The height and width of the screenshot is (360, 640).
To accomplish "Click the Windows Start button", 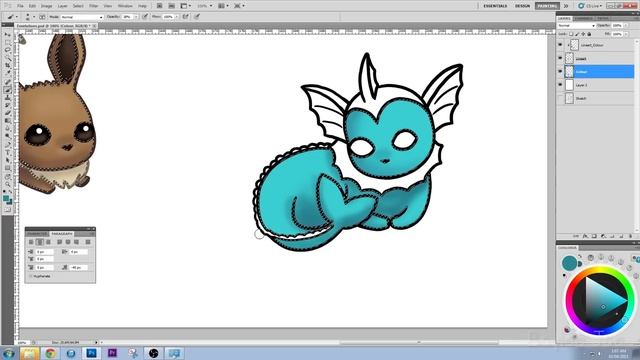I will 9,353.
